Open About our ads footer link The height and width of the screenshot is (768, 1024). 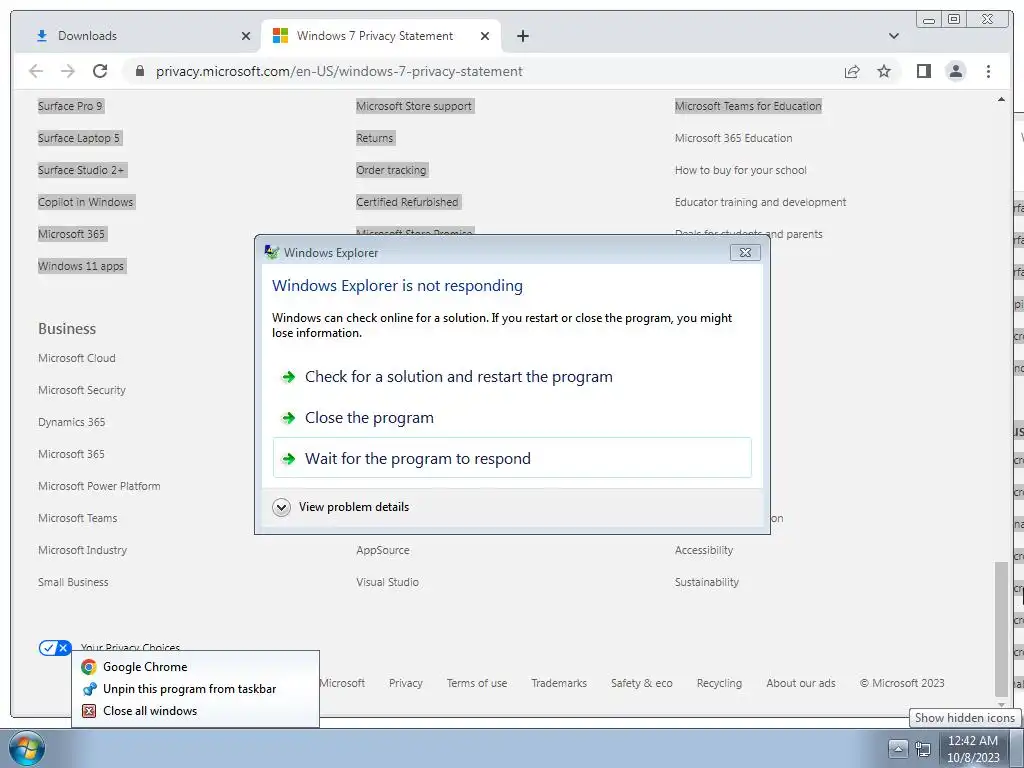(801, 683)
